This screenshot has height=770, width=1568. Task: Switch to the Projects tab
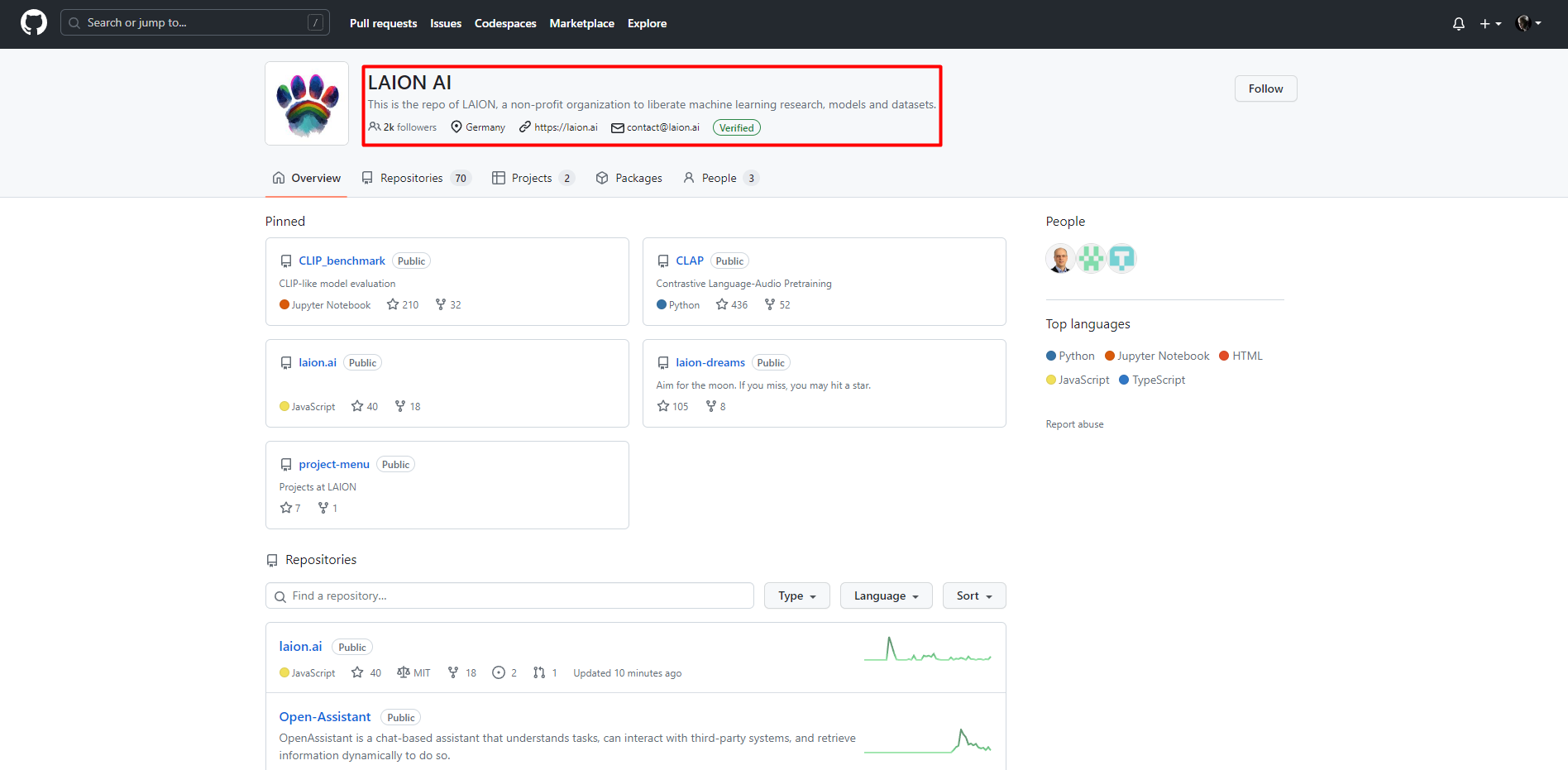pyautogui.click(x=533, y=178)
